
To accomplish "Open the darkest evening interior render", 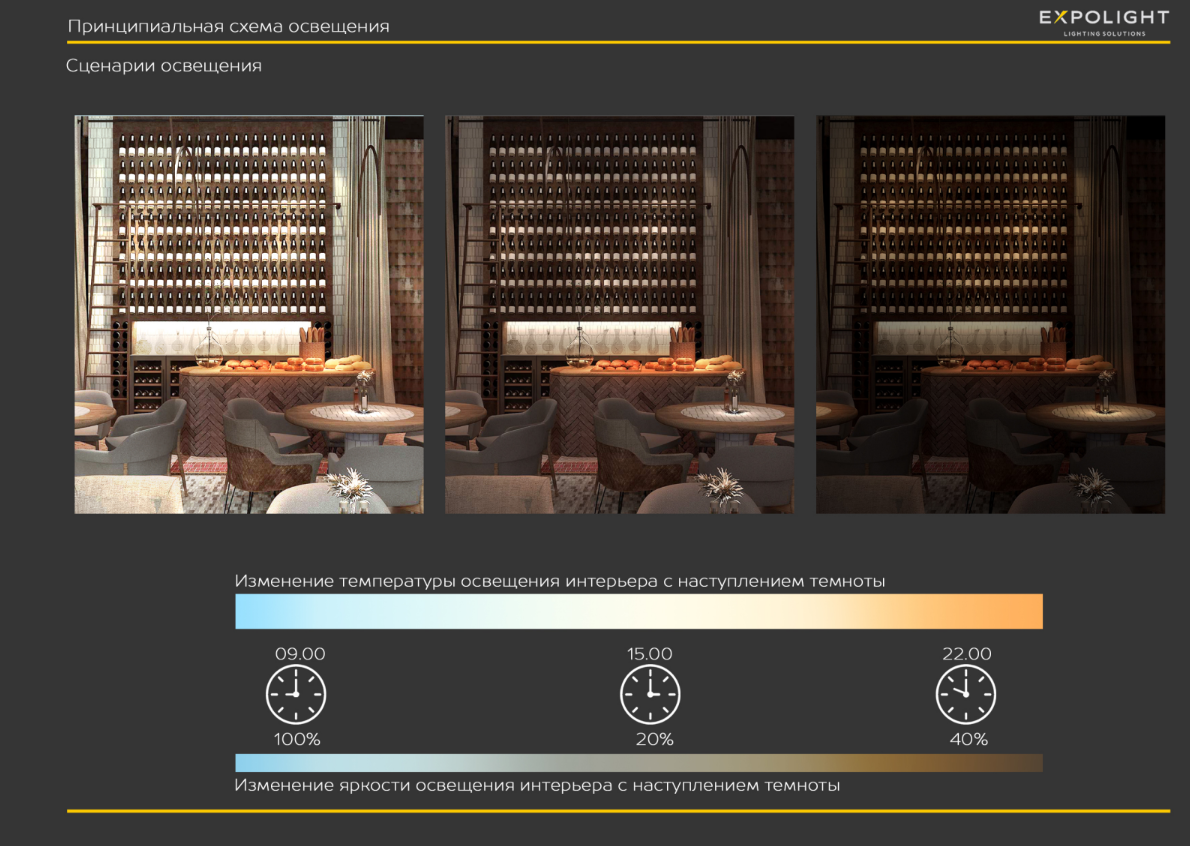I will [990, 314].
